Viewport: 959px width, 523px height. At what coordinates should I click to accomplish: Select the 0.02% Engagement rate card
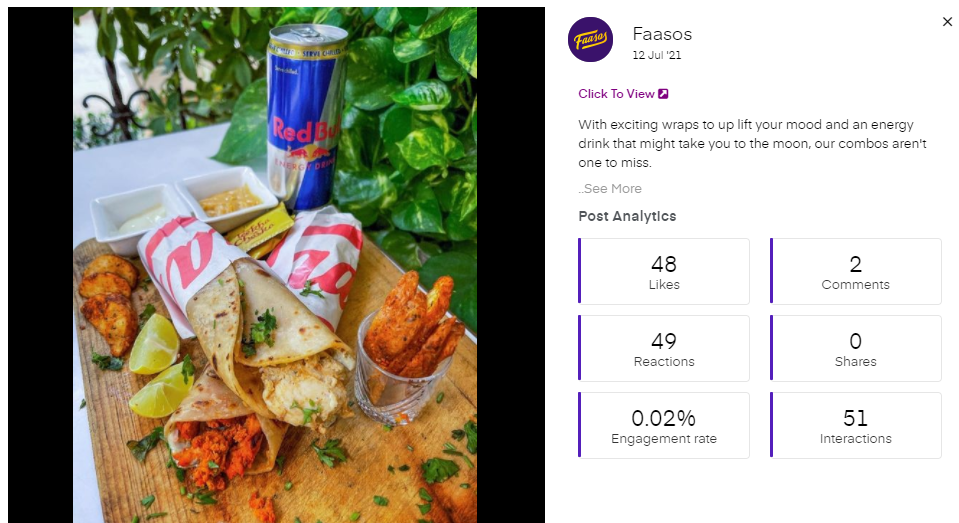664,425
